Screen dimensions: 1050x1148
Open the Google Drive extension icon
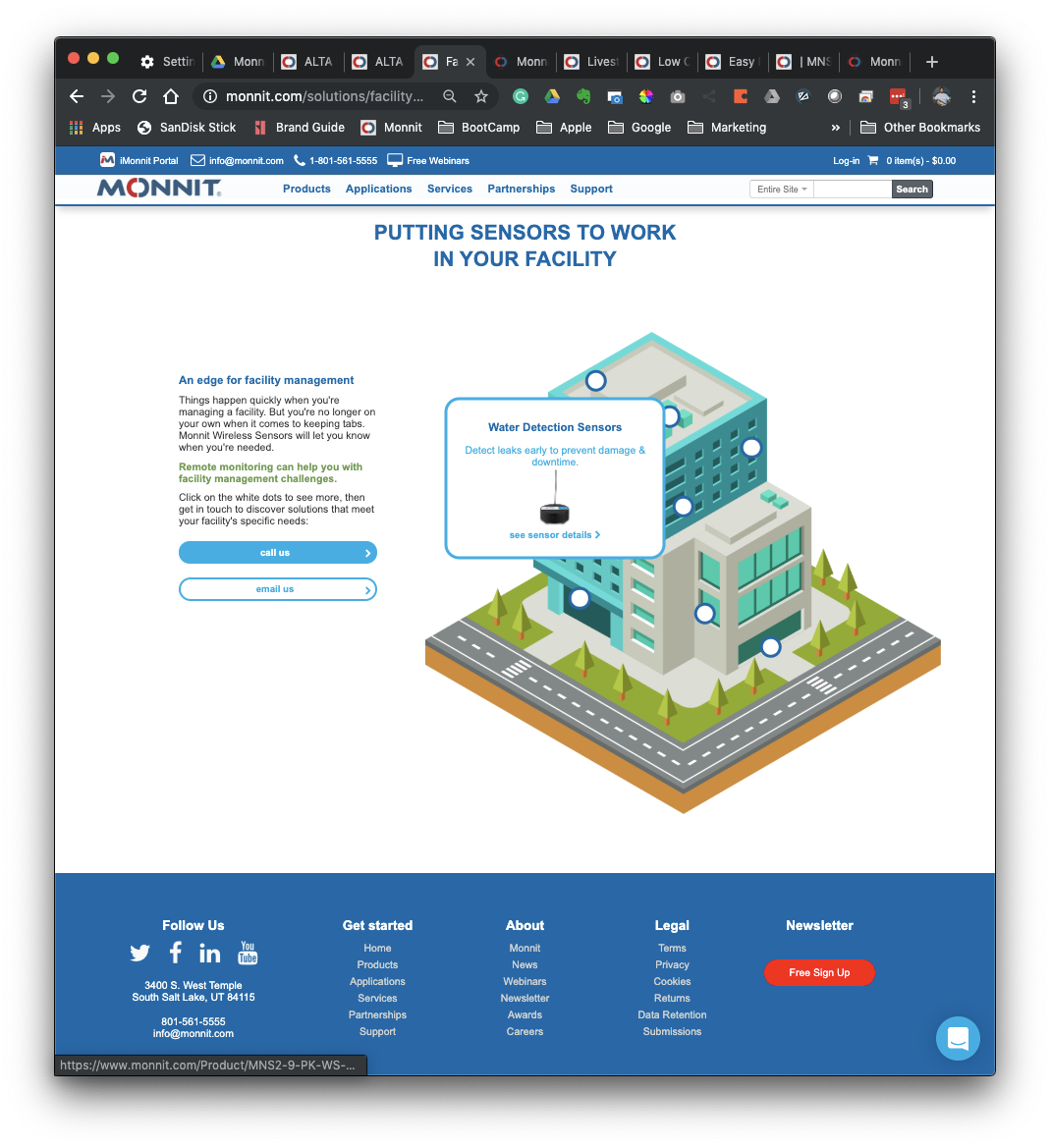click(552, 96)
